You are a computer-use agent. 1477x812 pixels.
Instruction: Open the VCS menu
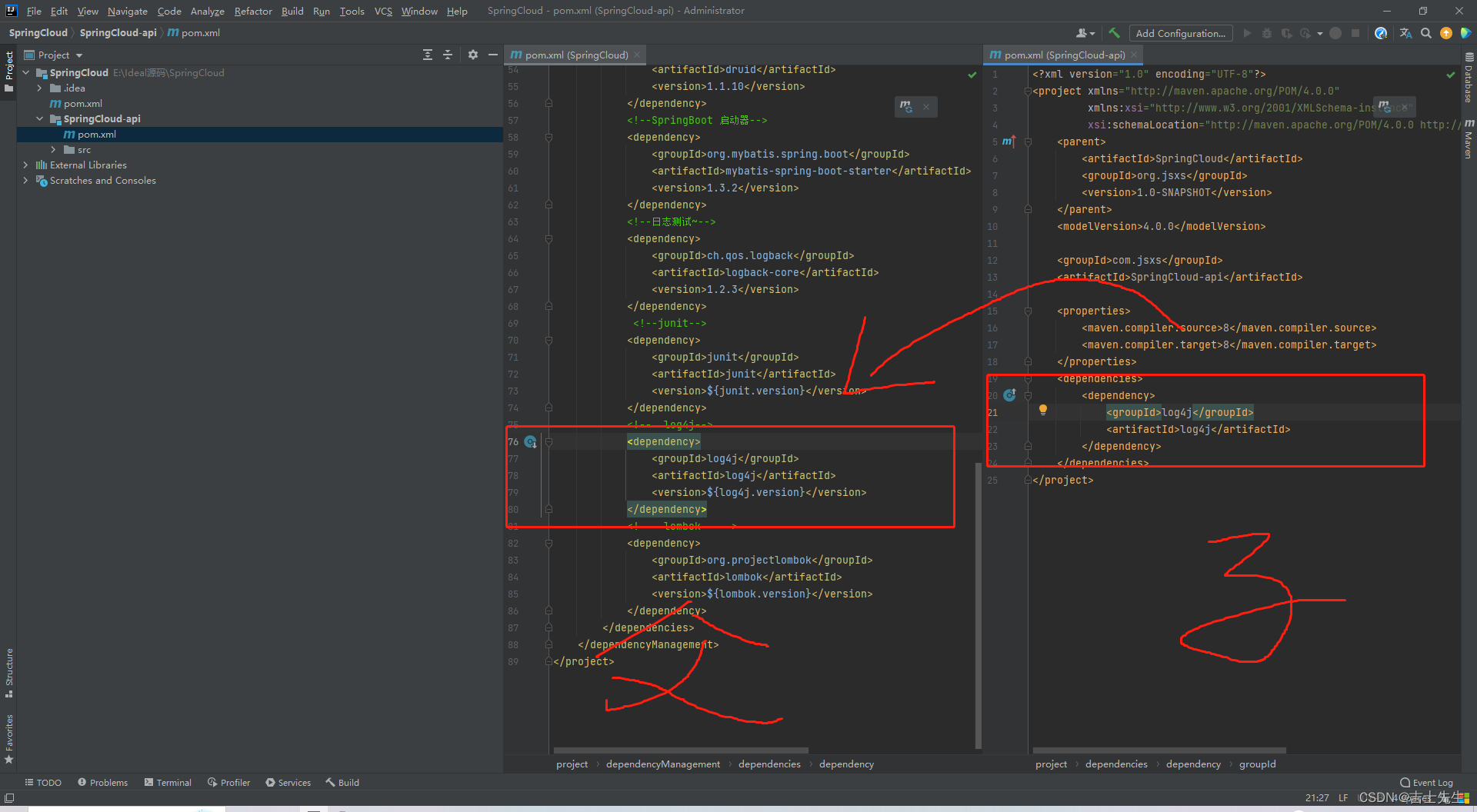pyautogui.click(x=383, y=11)
